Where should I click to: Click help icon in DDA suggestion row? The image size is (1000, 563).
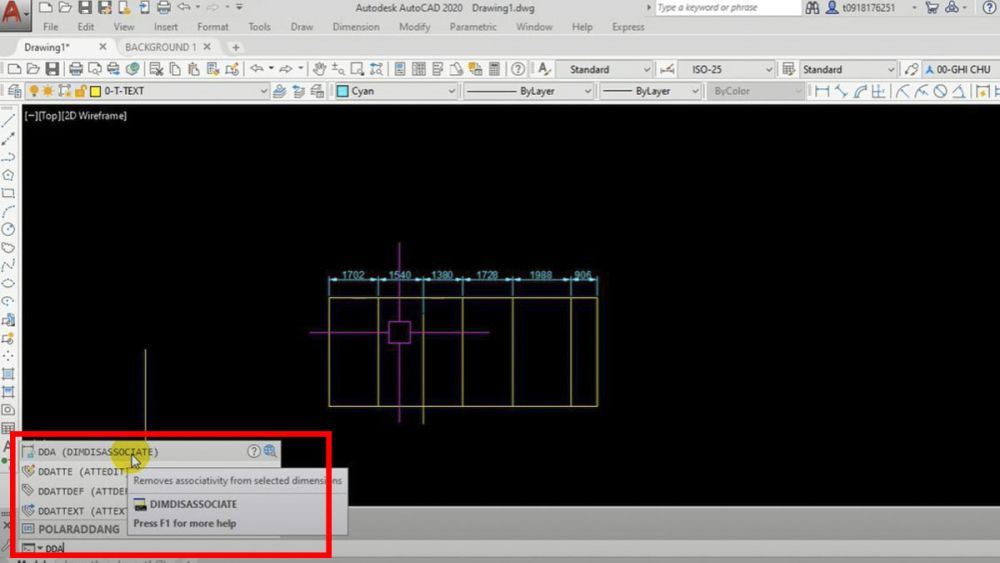coord(253,451)
